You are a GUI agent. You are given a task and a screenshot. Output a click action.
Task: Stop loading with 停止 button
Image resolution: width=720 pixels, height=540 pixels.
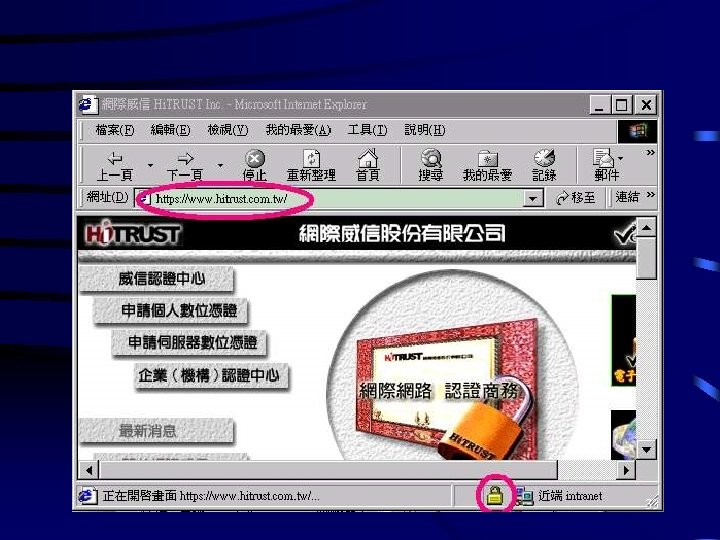[254, 166]
